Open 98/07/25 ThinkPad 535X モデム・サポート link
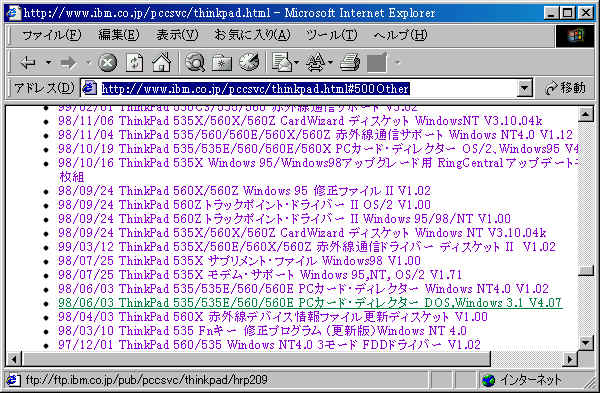The image size is (600, 393). (x=260, y=275)
